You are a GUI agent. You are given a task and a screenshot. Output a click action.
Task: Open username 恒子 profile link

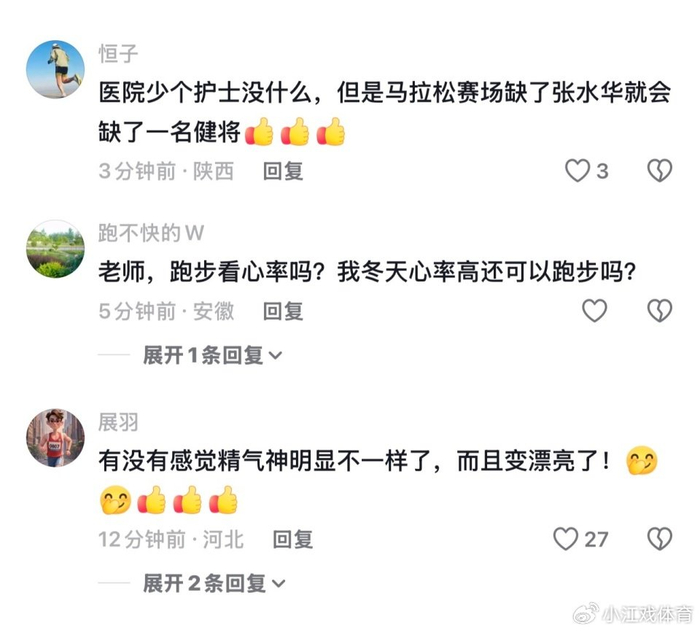118,54
